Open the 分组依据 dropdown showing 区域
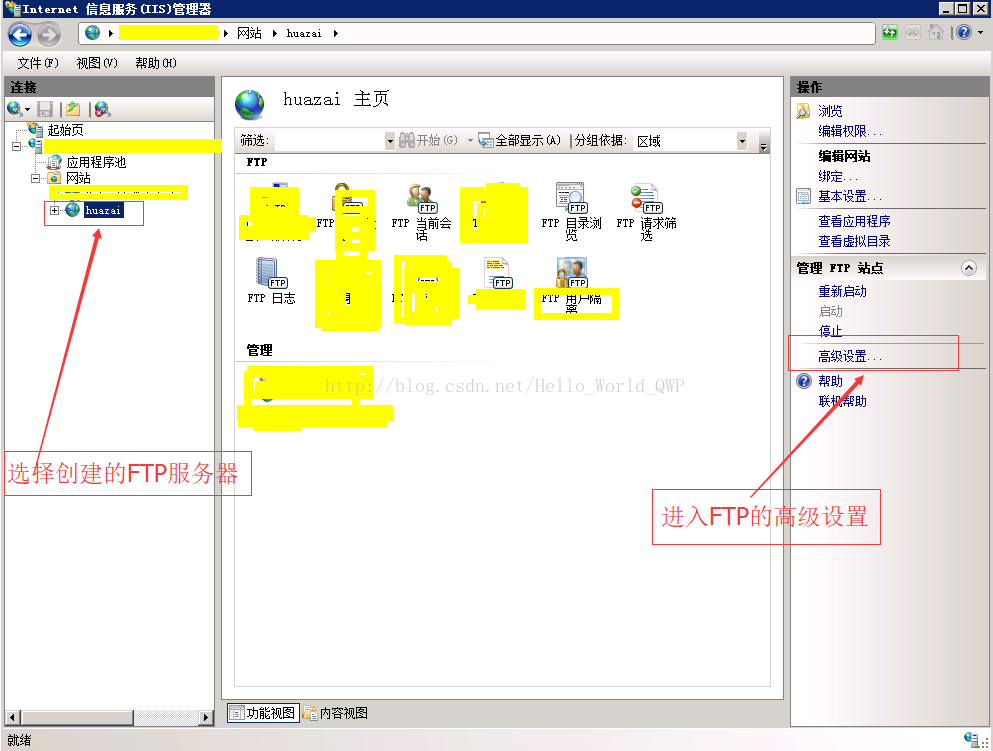The height and width of the screenshot is (751, 993). tap(741, 141)
